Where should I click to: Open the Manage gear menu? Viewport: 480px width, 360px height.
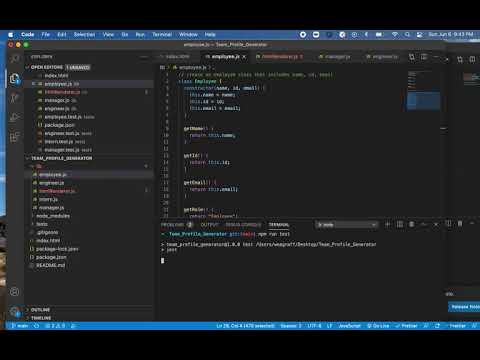pos(15,312)
